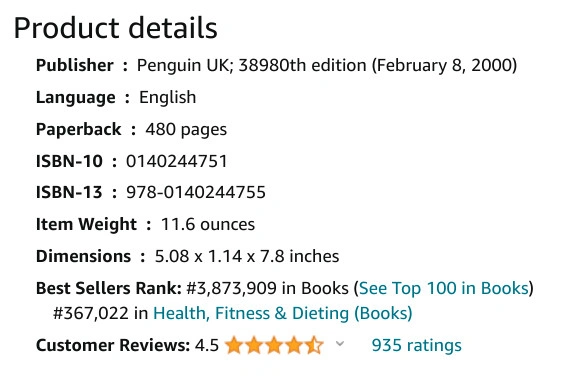571x382 pixels.
Task: Open the 935 ratings link
Action: [x=416, y=345]
